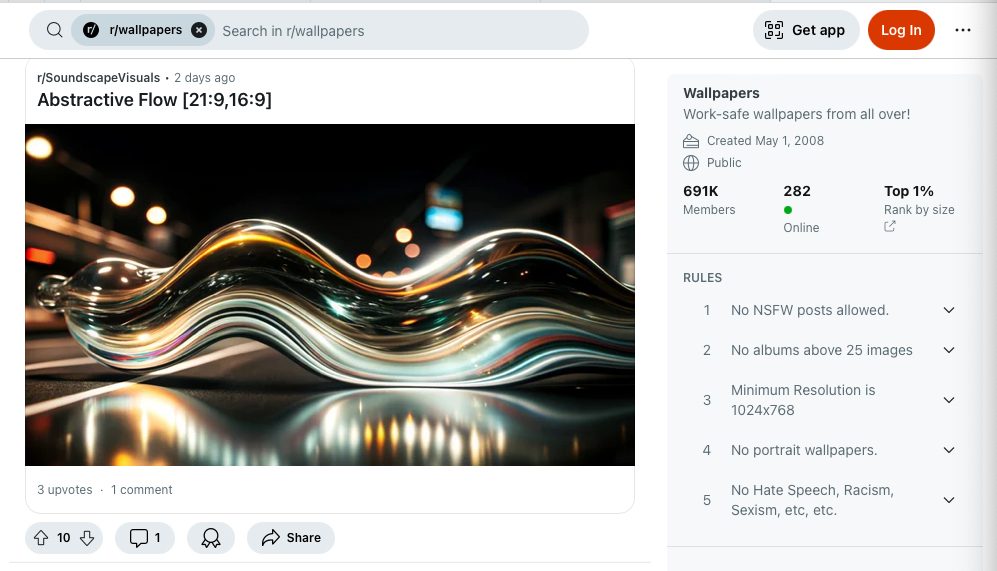Give an award with the ribbon icon

point(211,538)
